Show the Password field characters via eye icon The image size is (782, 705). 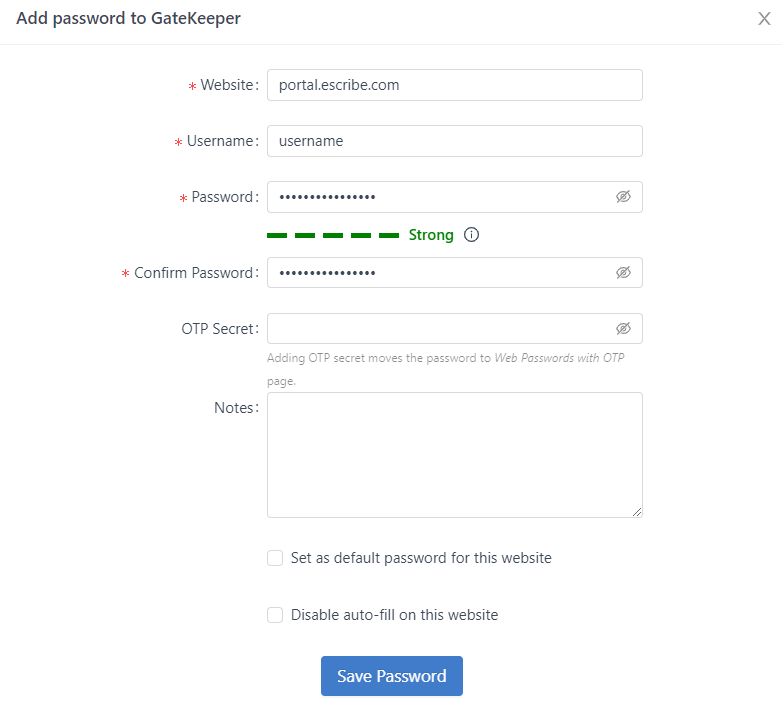coord(623,197)
